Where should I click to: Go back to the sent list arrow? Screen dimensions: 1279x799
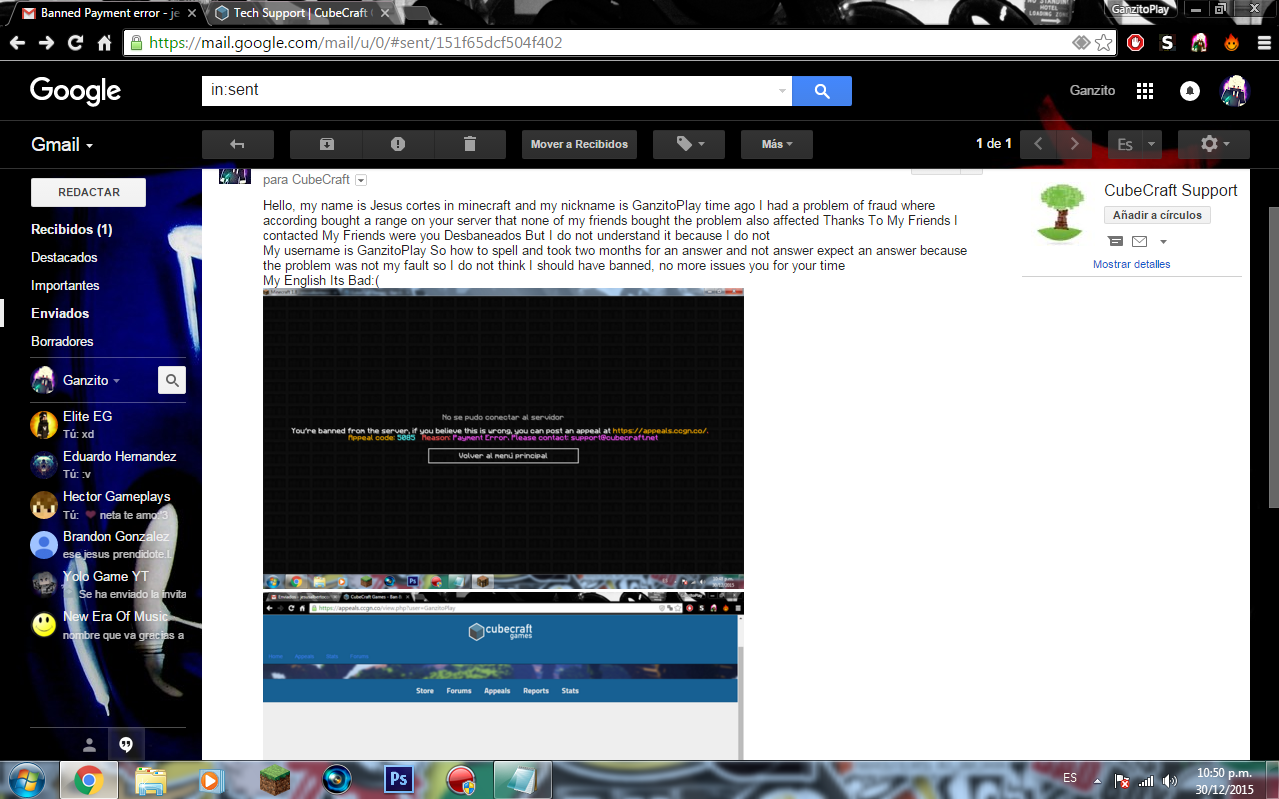coord(238,144)
